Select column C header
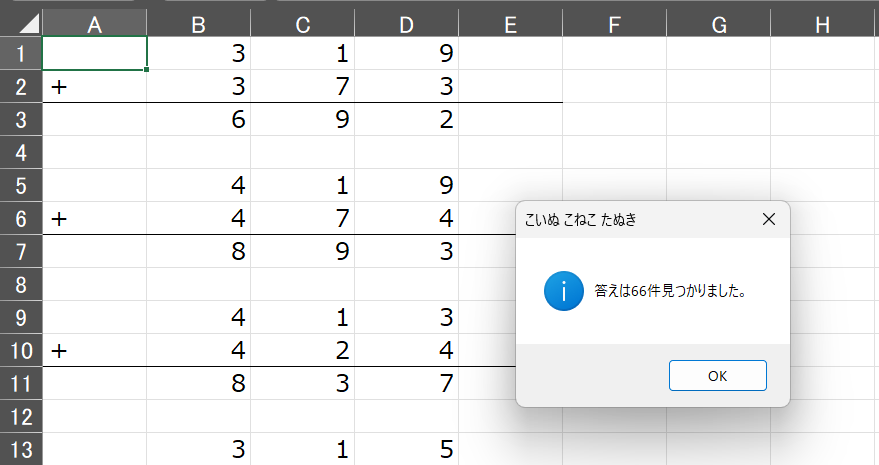Screen dimensions: 879x465 click(303, 25)
